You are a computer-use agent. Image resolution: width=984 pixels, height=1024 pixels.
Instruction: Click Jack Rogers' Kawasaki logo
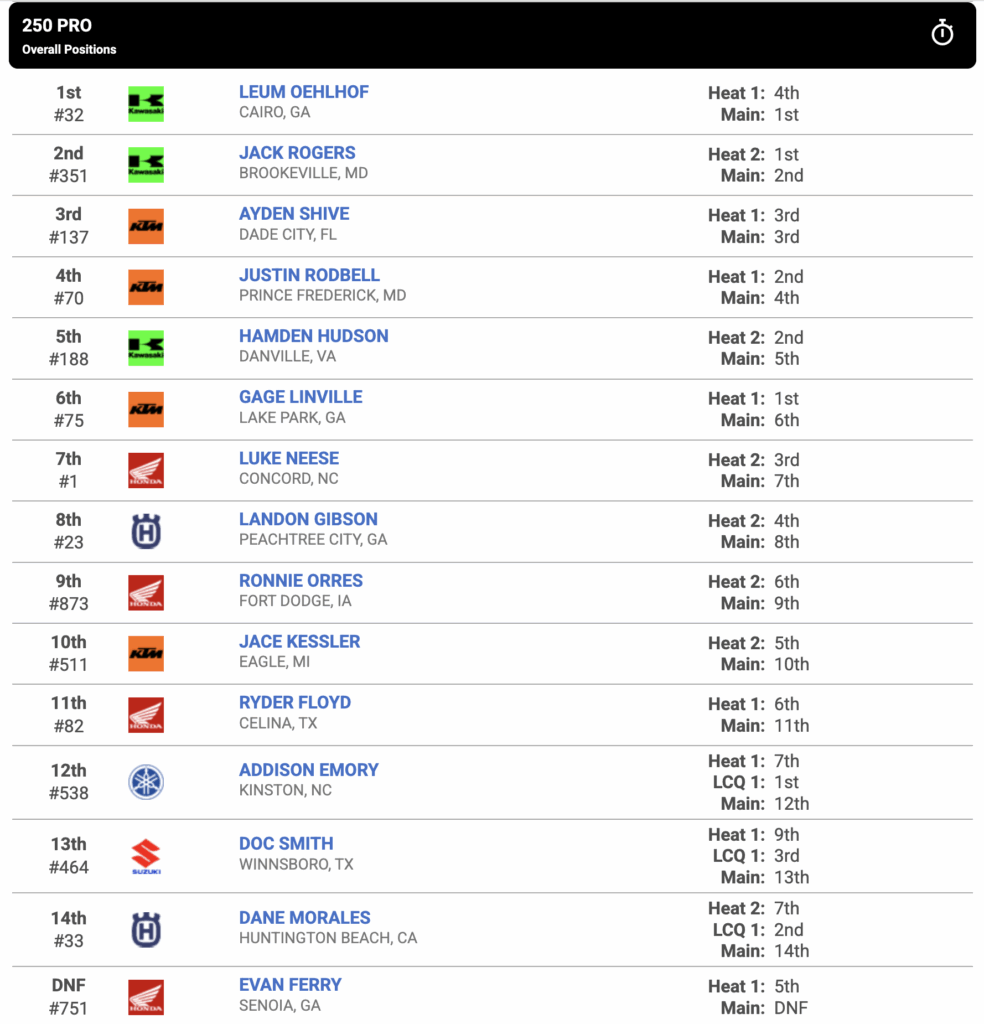pos(146,165)
